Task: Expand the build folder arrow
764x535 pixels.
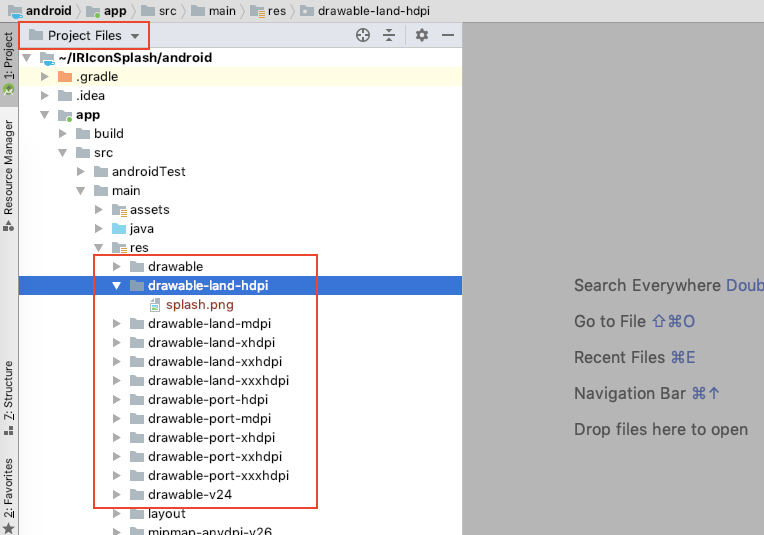Action: tap(63, 134)
